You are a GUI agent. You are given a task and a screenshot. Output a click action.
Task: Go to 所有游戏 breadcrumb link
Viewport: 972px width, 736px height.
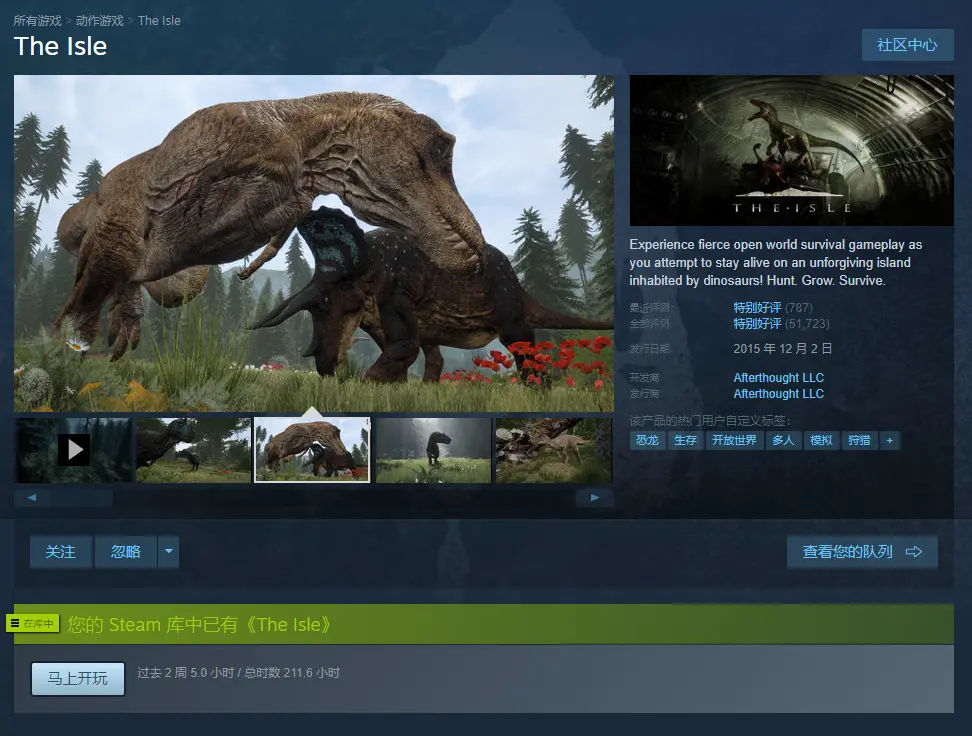pos(37,20)
